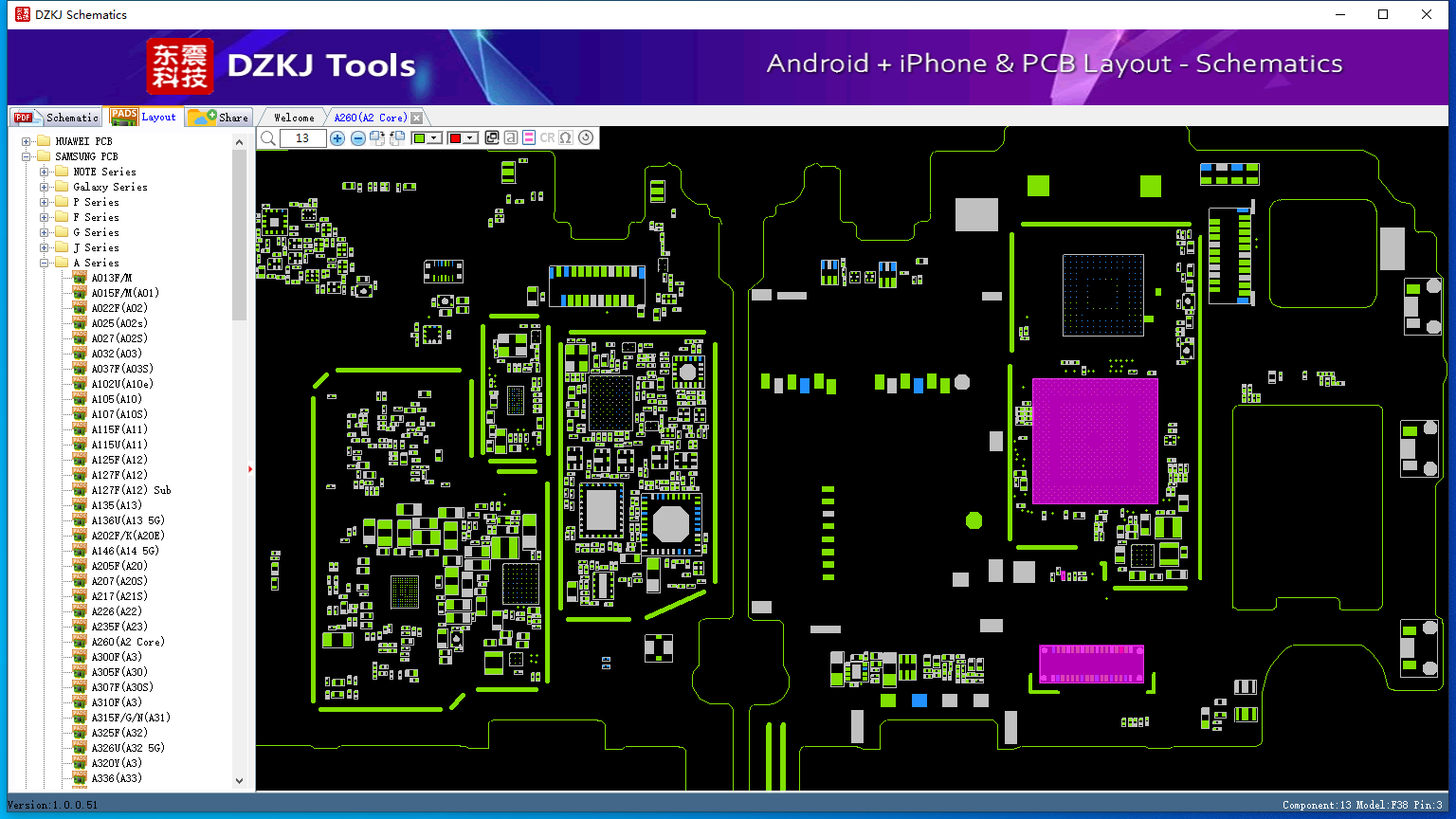
Task: Close the A260(A2 Core) tab with its X
Action: [x=416, y=118]
